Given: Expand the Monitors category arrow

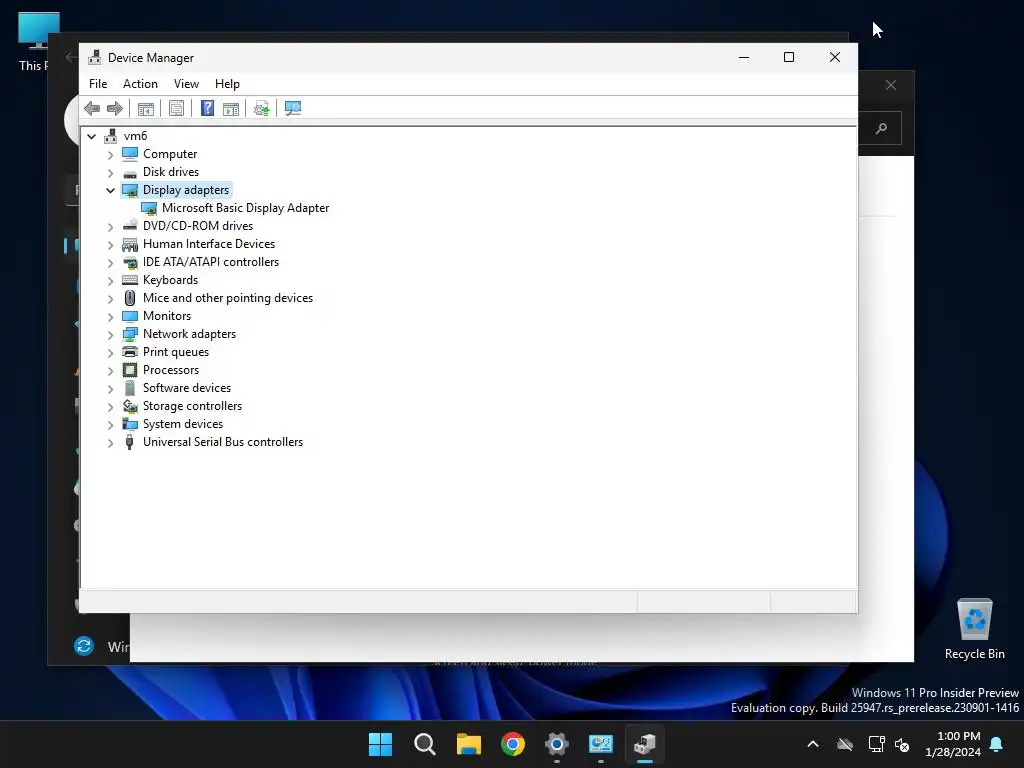Looking at the screenshot, I should coord(110,317).
